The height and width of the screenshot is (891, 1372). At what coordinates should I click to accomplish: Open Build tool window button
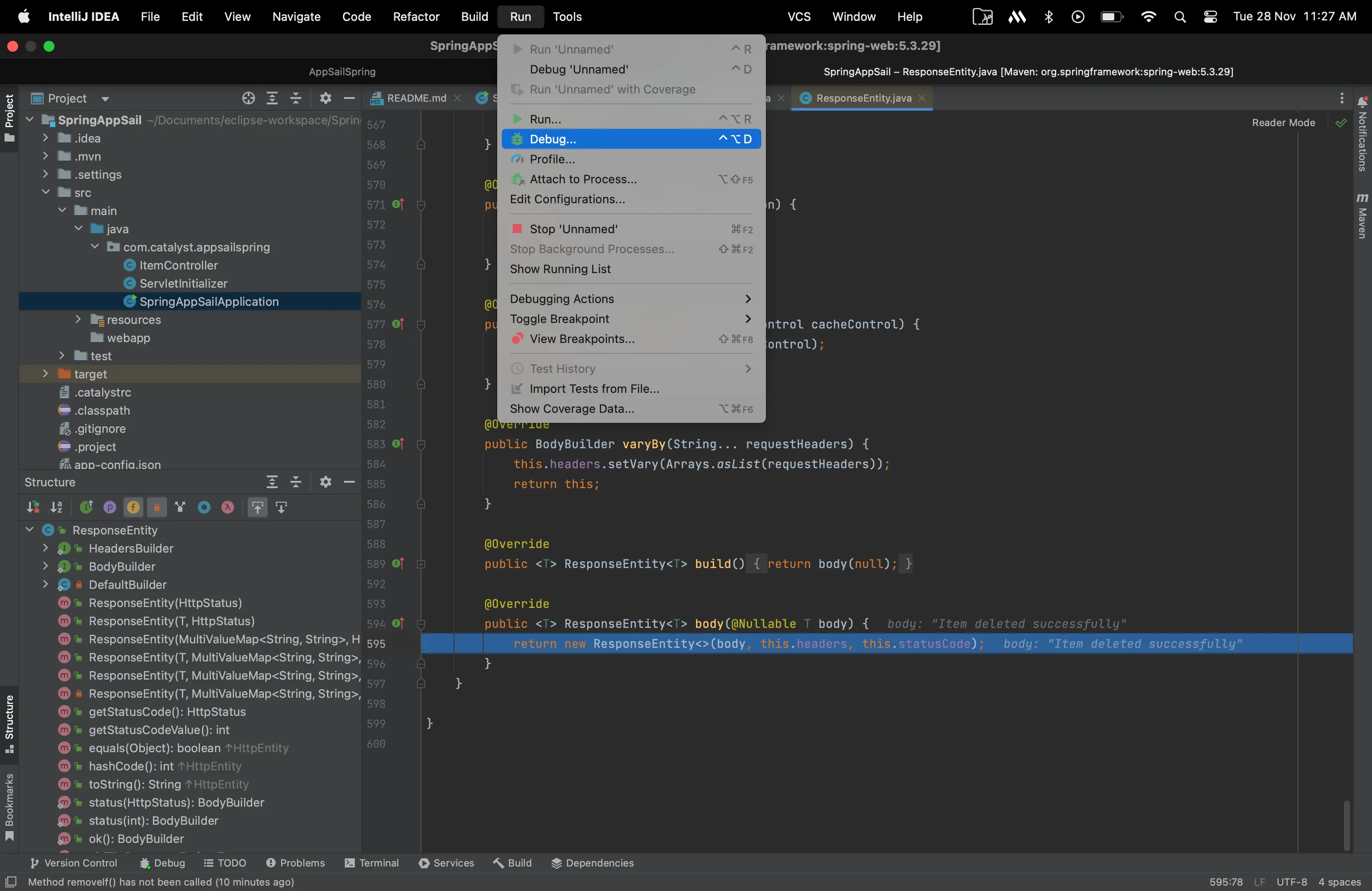click(513, 863)
